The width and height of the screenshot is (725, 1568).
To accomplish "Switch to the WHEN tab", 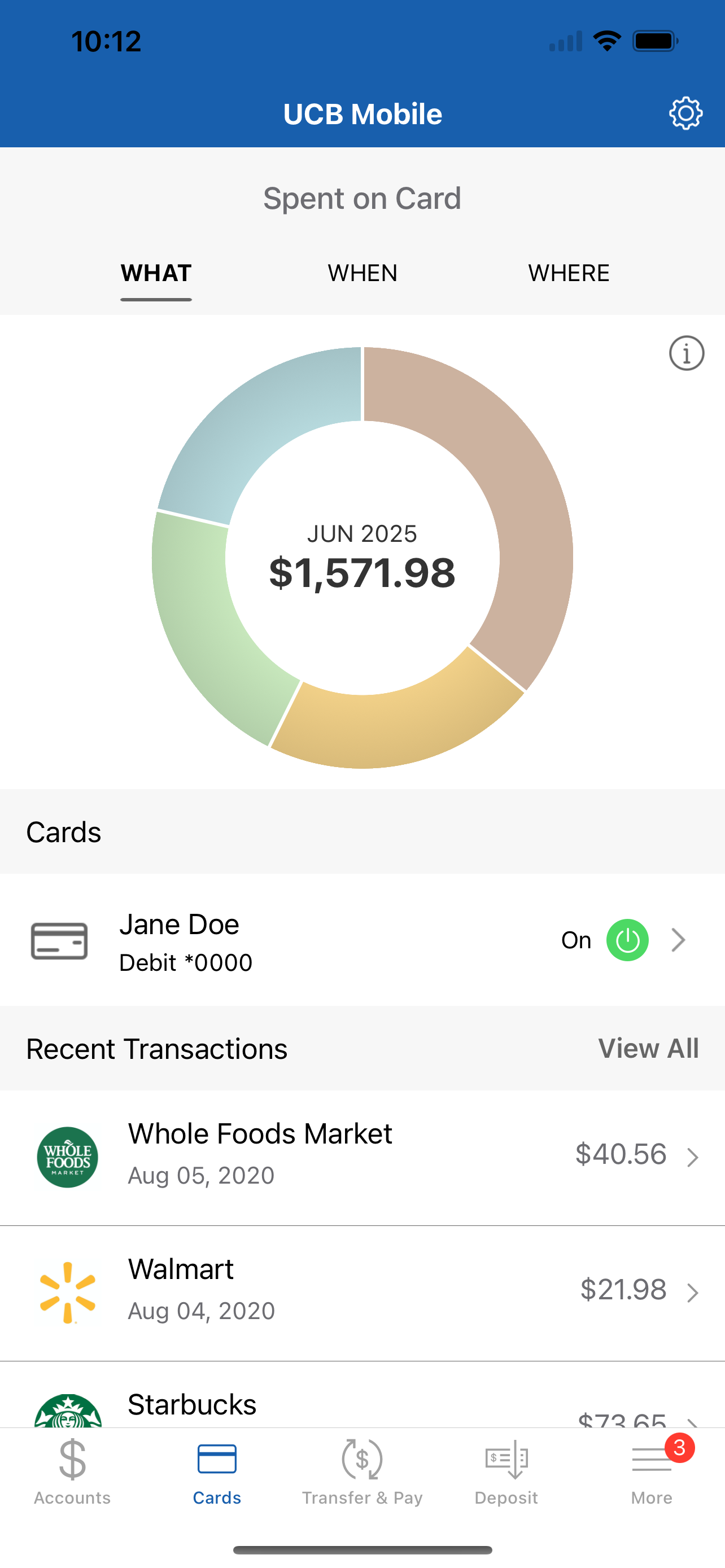I will pos(362,273).
